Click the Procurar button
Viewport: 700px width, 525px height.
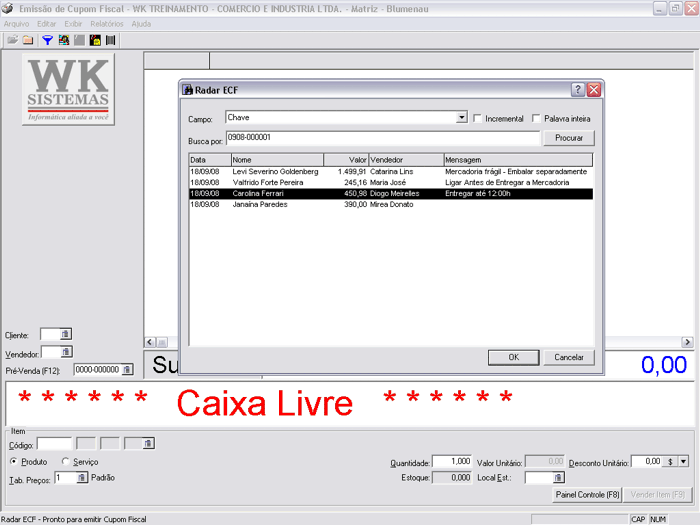(568, 138)
